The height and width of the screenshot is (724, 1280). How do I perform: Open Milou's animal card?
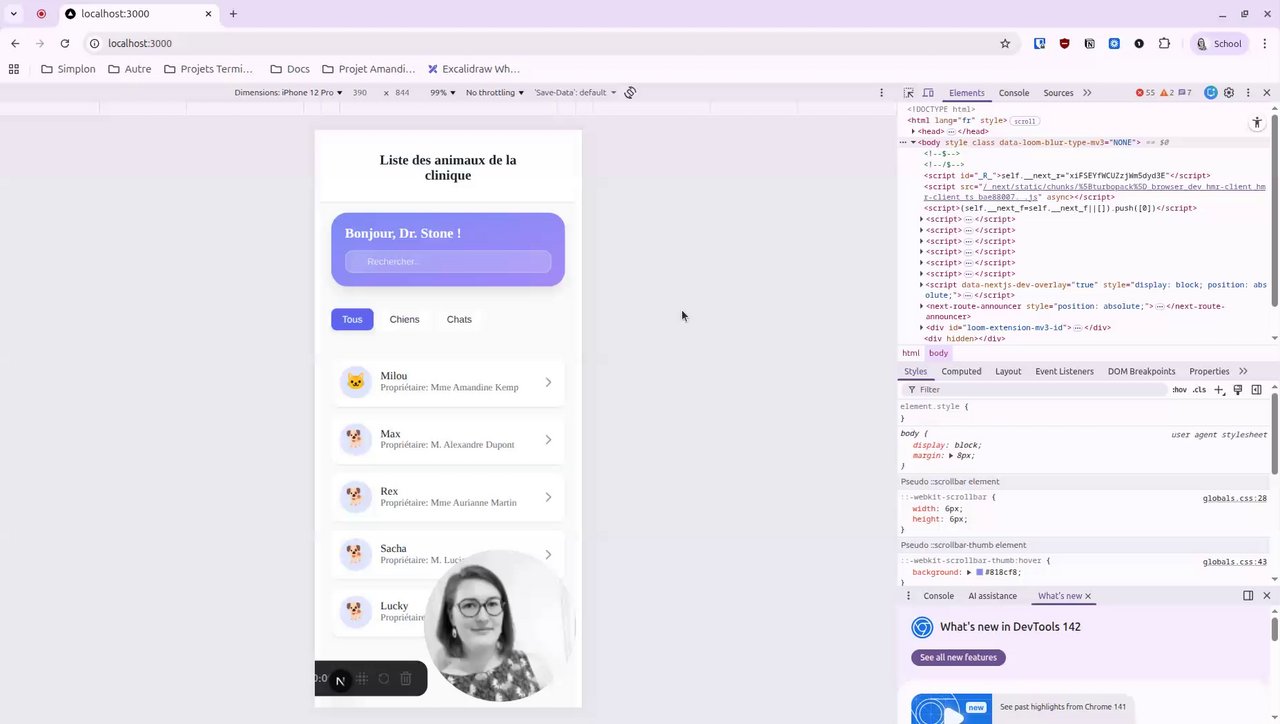coord(448,382)
